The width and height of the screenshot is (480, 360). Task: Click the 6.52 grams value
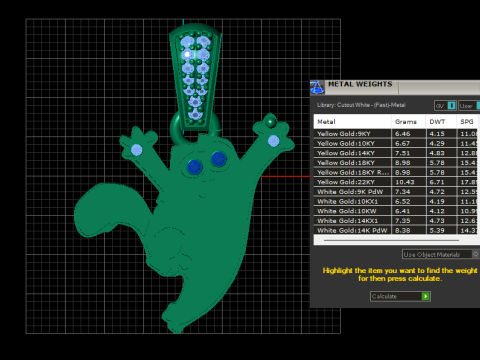(x=402, y=201)
